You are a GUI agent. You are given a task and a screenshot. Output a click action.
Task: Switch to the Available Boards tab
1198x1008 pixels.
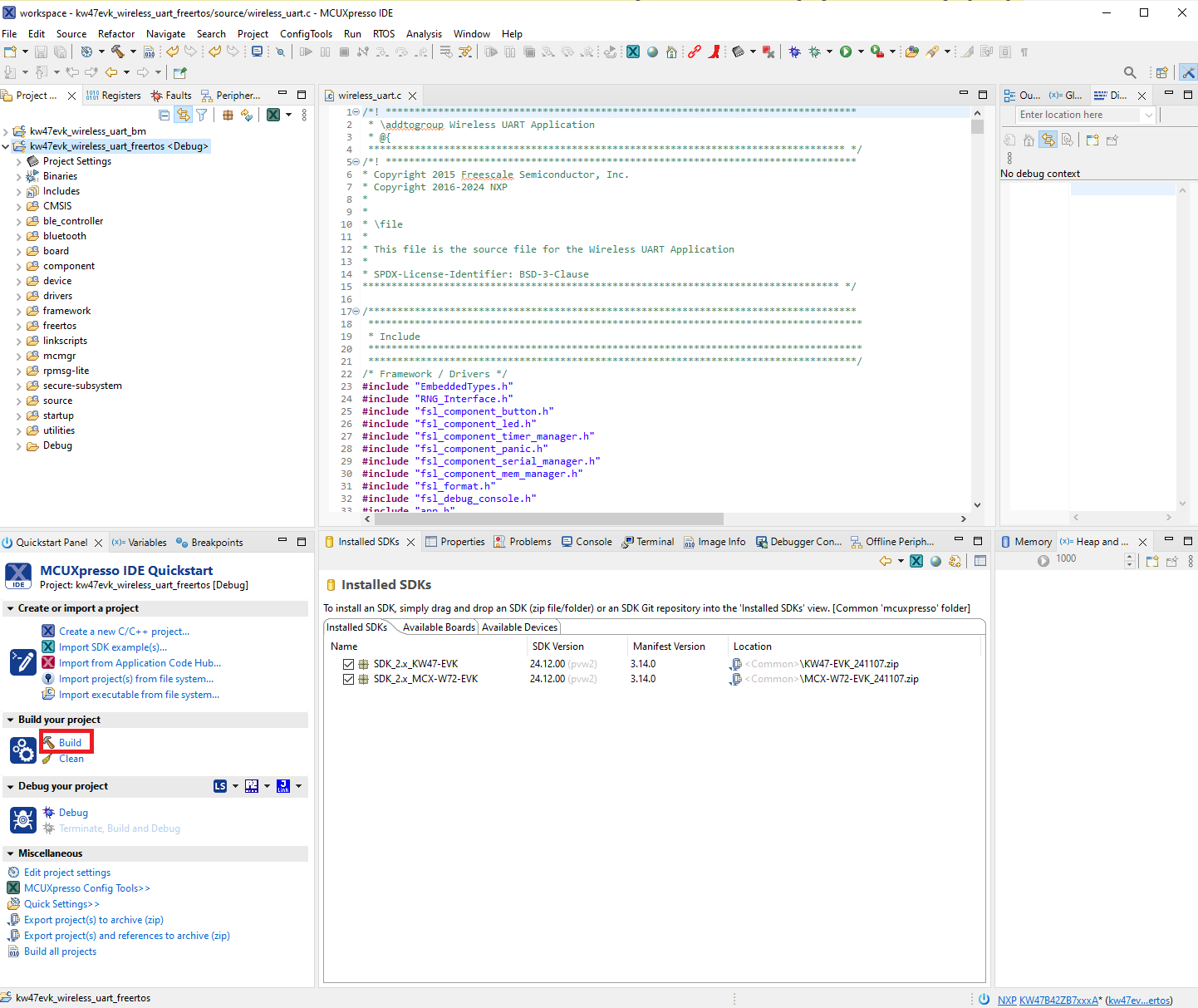click(438, 627)
